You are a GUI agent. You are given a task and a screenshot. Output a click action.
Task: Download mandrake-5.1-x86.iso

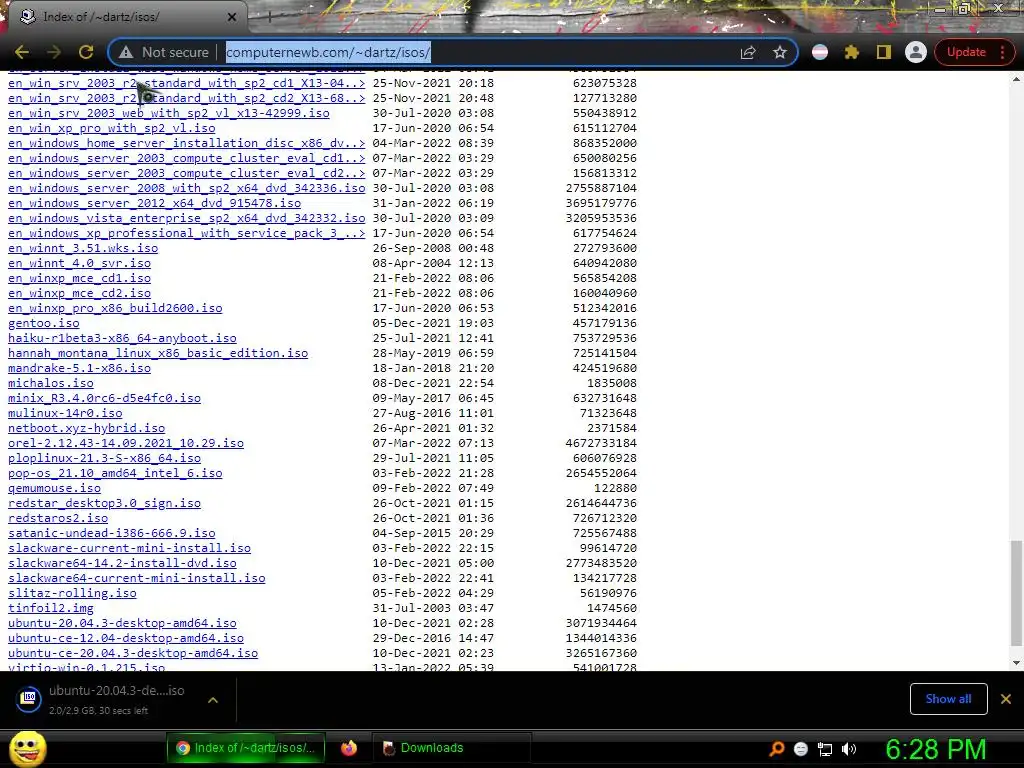point(79,368)
